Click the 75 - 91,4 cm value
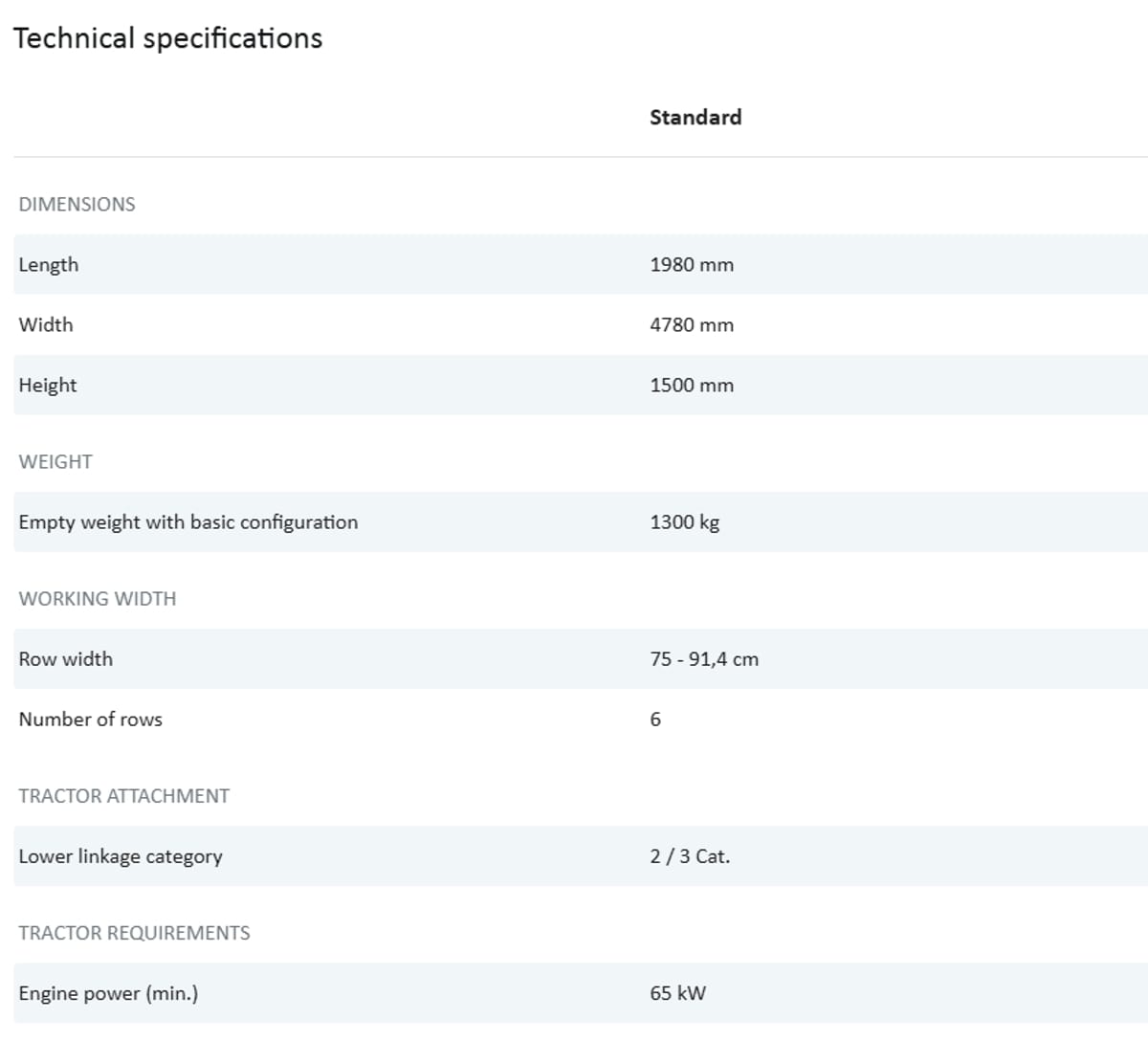This screenshot has height=1041, width=1148. pos(703,658)
